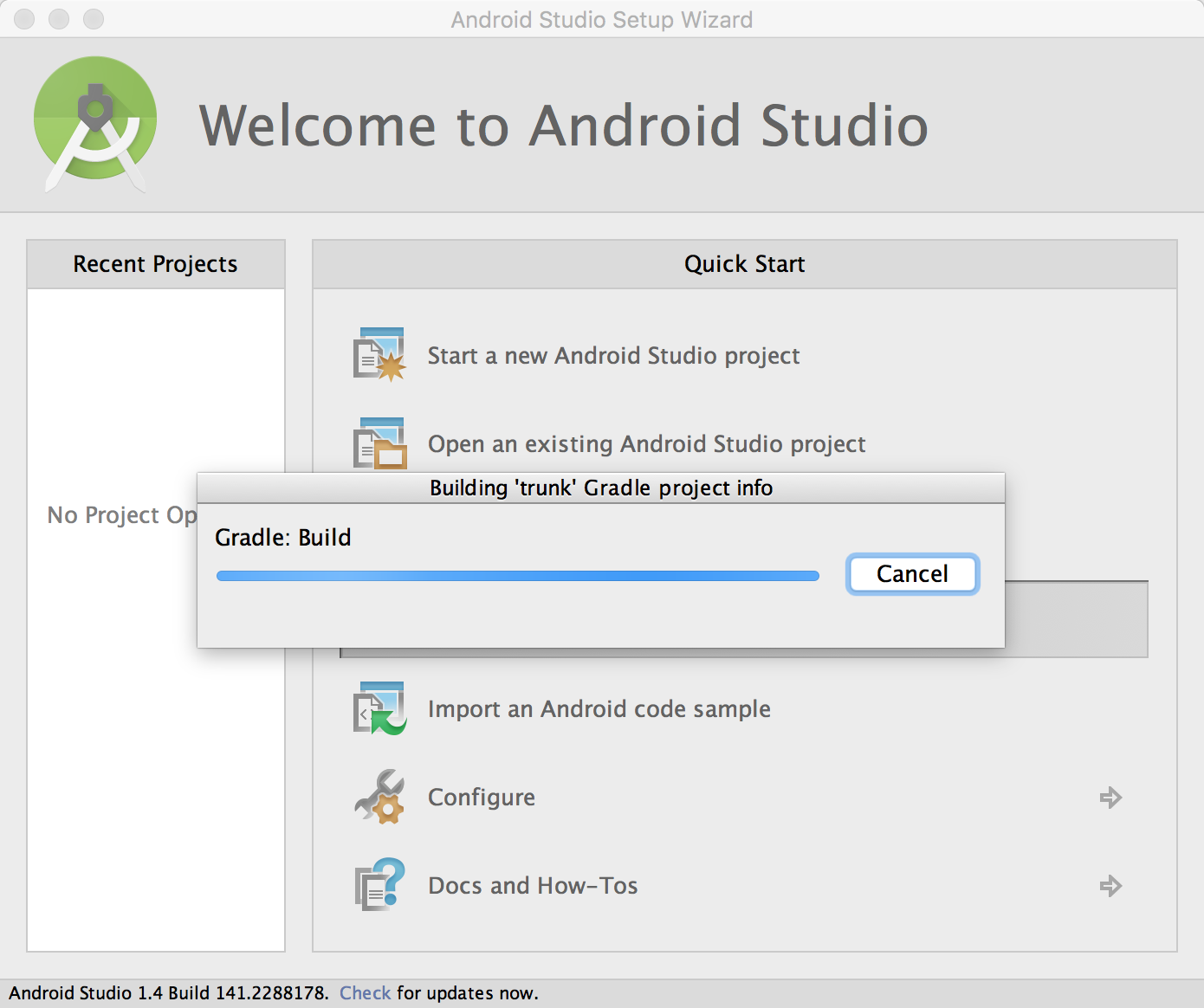Screen dimensions: 1204x1008
Task: Cancel the Gradle build
Action: (912, 574)
